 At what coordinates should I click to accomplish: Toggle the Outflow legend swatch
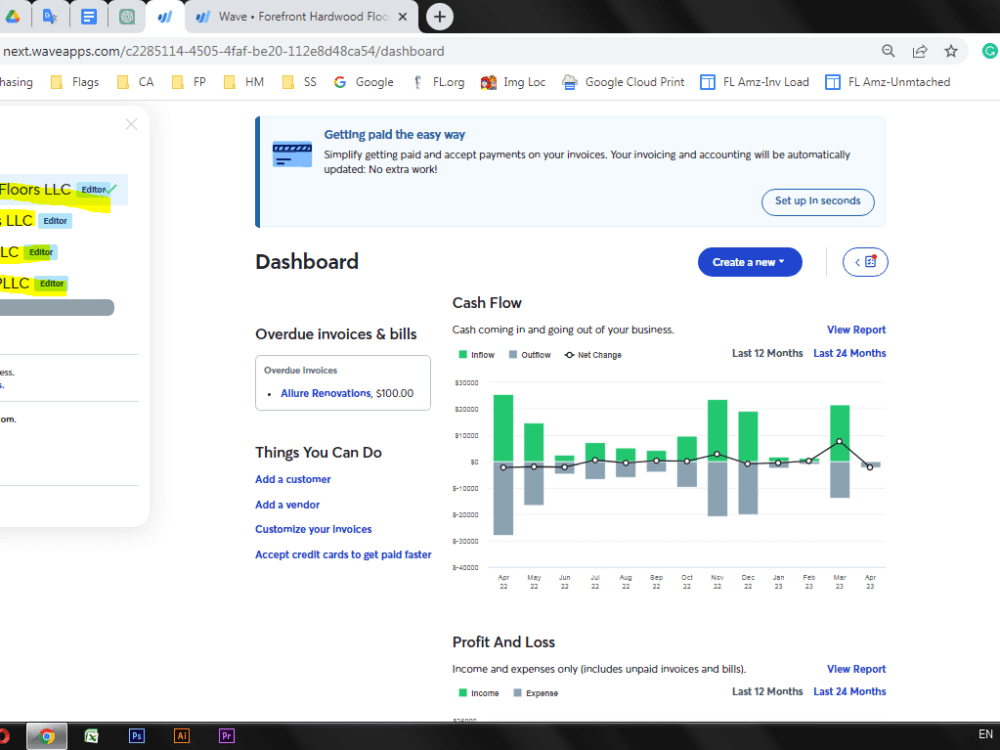(513, 355)
